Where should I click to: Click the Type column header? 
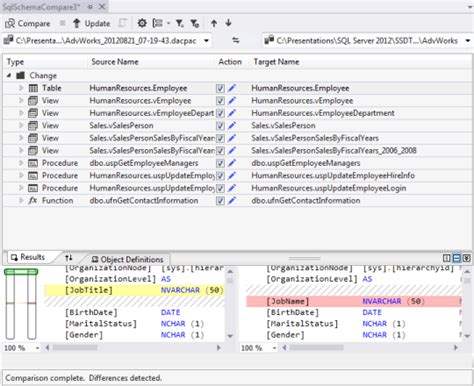15,62
